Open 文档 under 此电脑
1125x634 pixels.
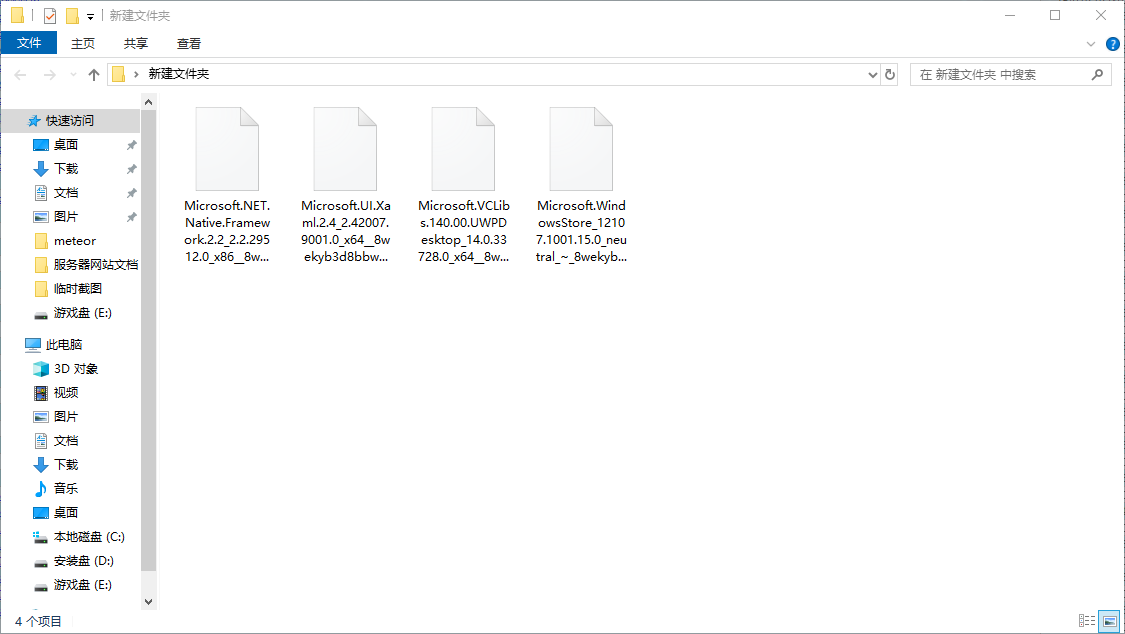(66, 441)
